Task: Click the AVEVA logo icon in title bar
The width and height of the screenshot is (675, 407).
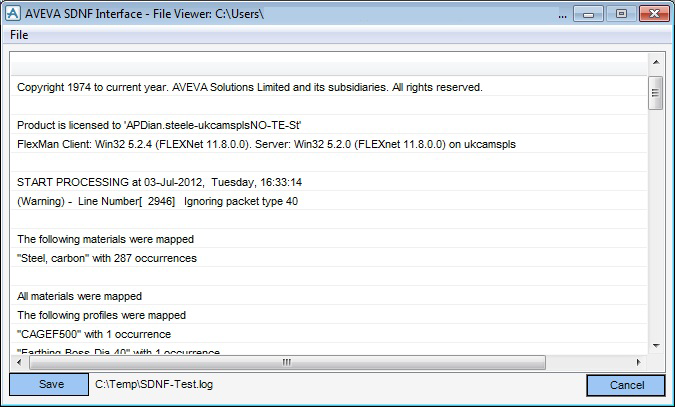Action: (x=12, y=13)
